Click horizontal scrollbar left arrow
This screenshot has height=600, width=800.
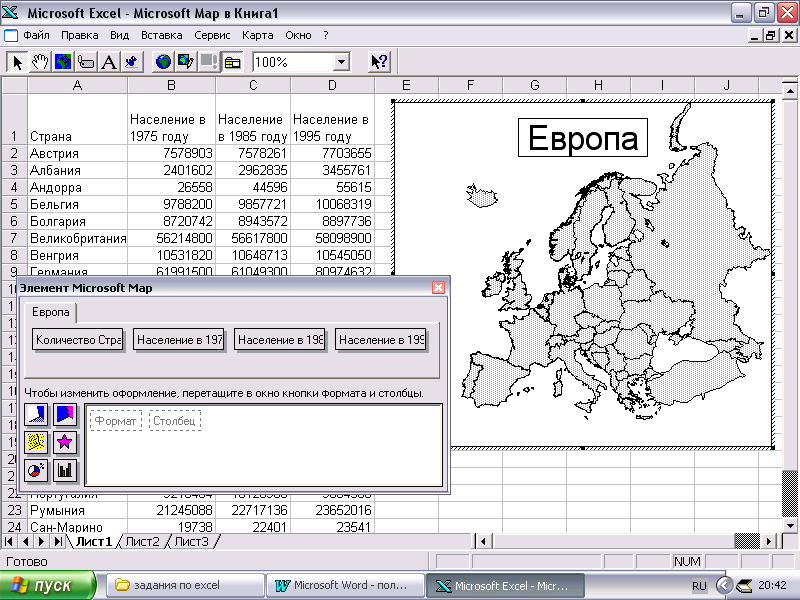483,541
